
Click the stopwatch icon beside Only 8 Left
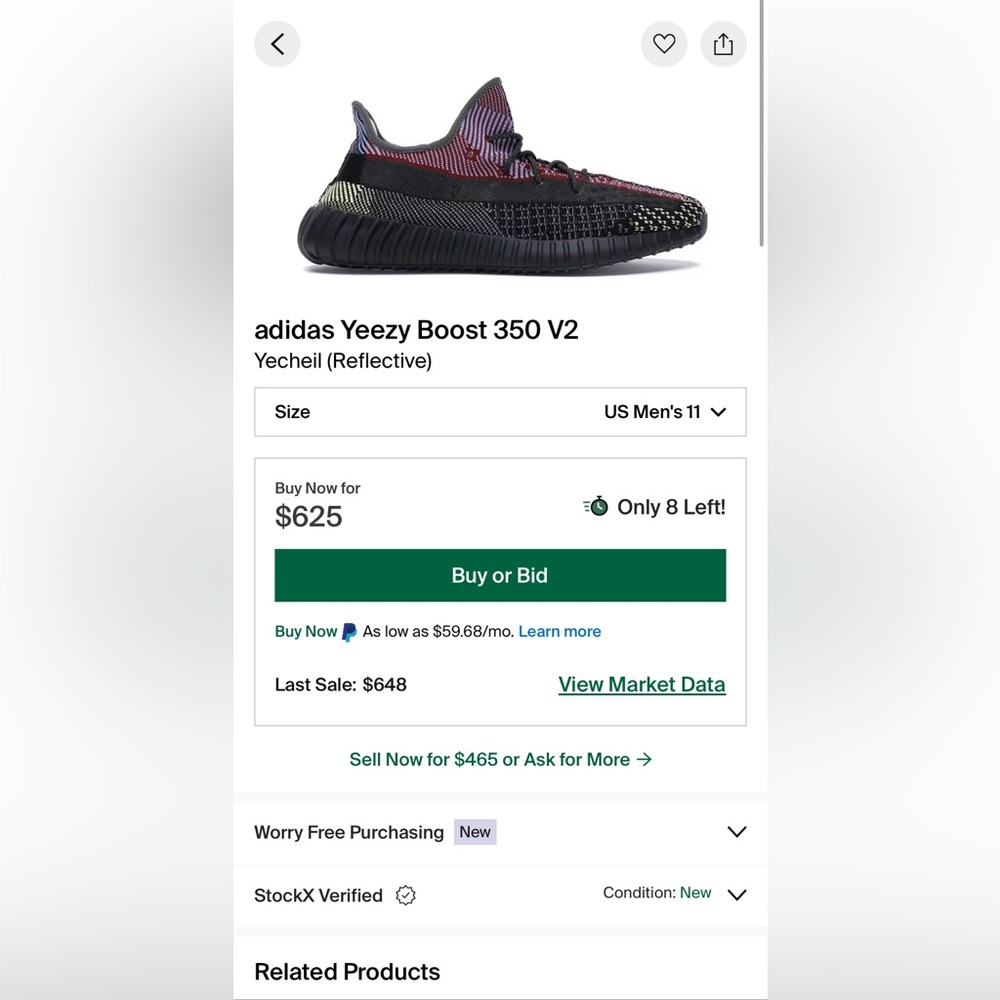point(595,507)
